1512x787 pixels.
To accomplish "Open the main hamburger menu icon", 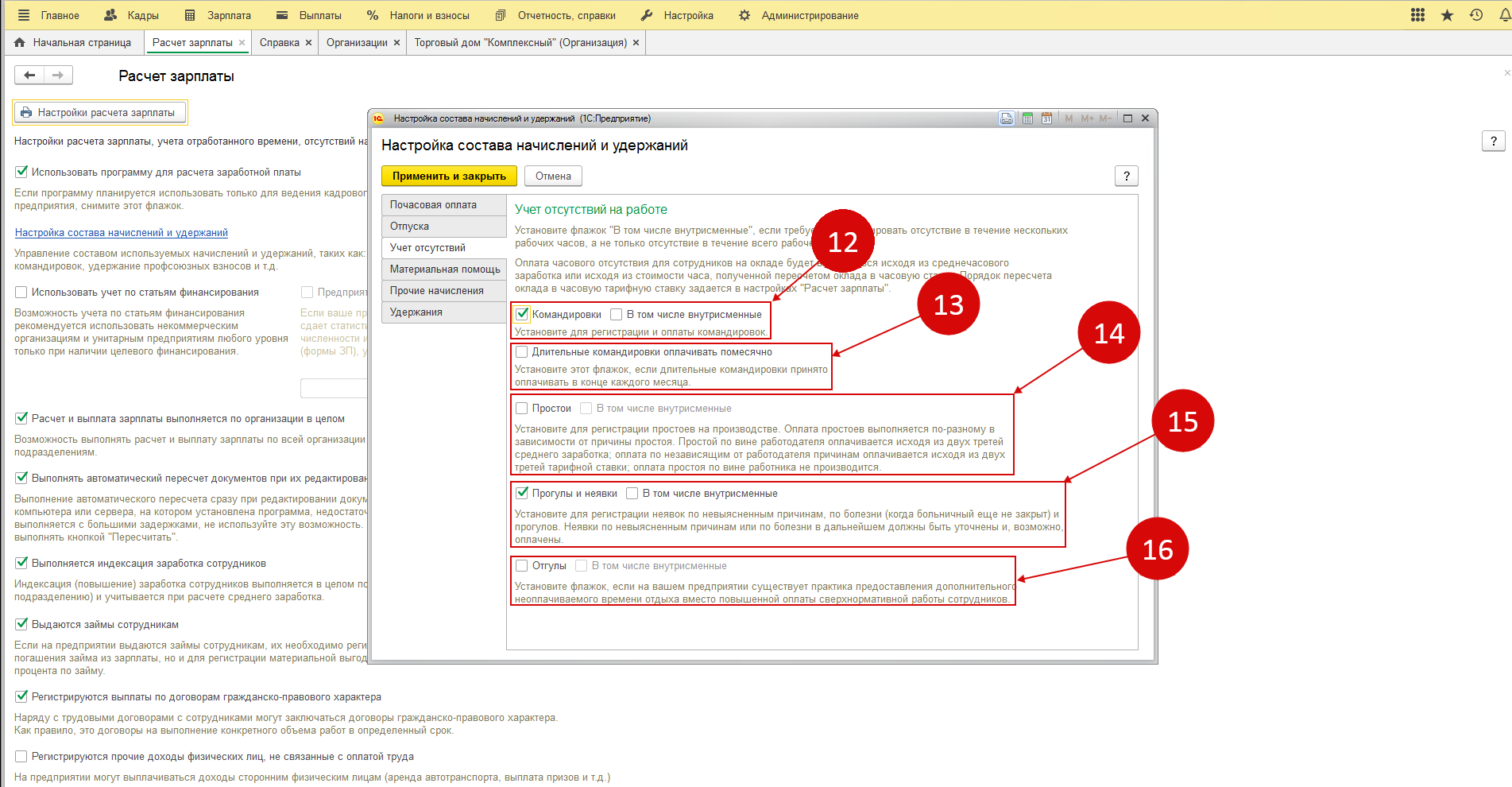I will [x=23, y=15].
